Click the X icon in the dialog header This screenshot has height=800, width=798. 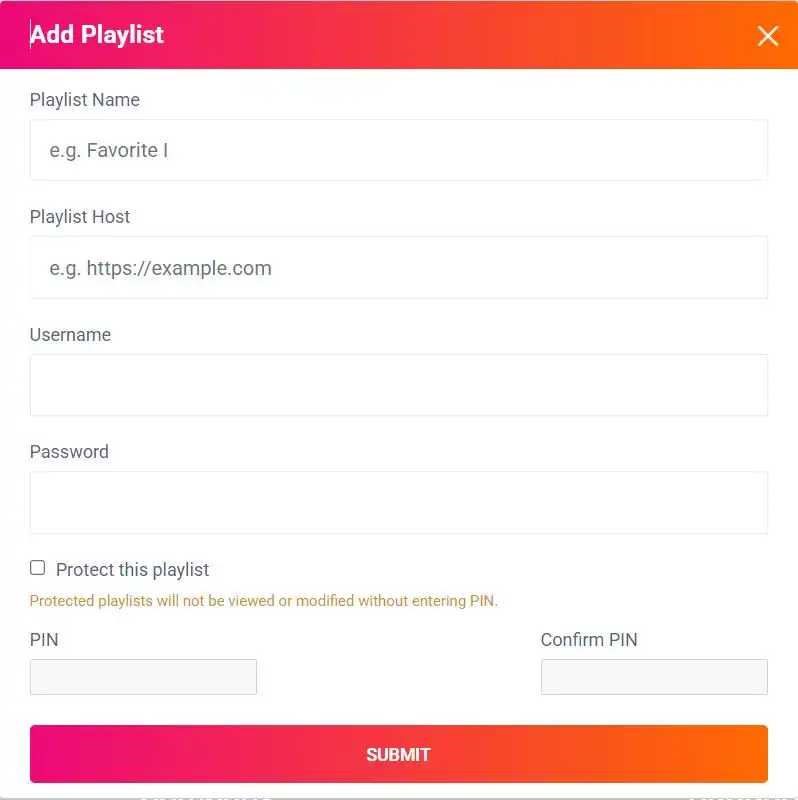coord(768,36)
